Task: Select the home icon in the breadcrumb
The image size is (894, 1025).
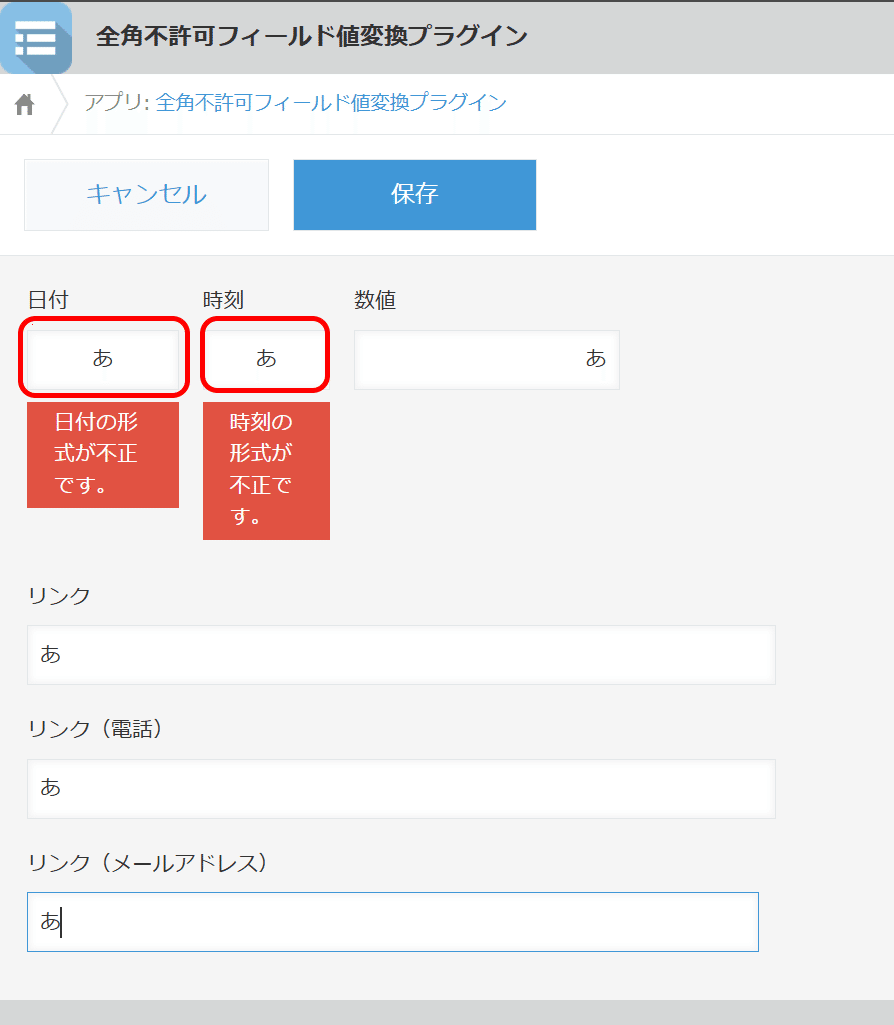Action: click(23, 103)
